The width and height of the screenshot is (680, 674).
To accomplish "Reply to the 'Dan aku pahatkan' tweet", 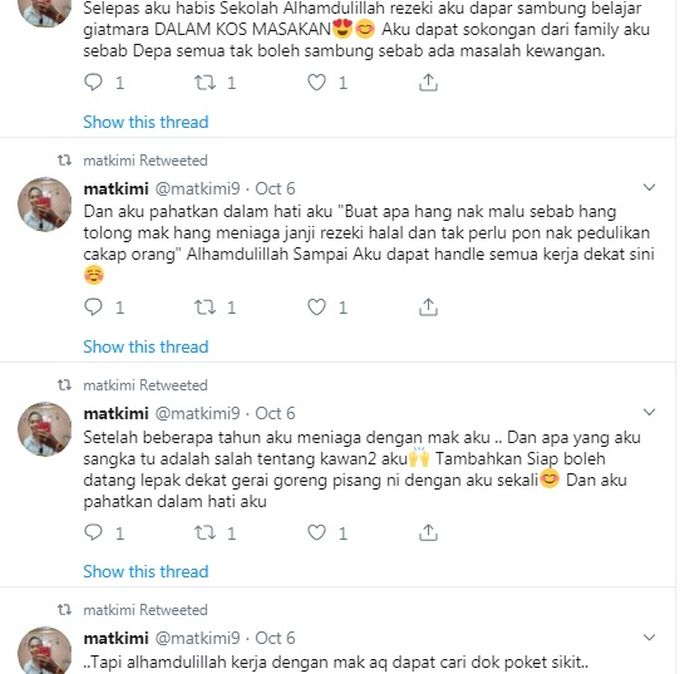I will pos(93,308).
